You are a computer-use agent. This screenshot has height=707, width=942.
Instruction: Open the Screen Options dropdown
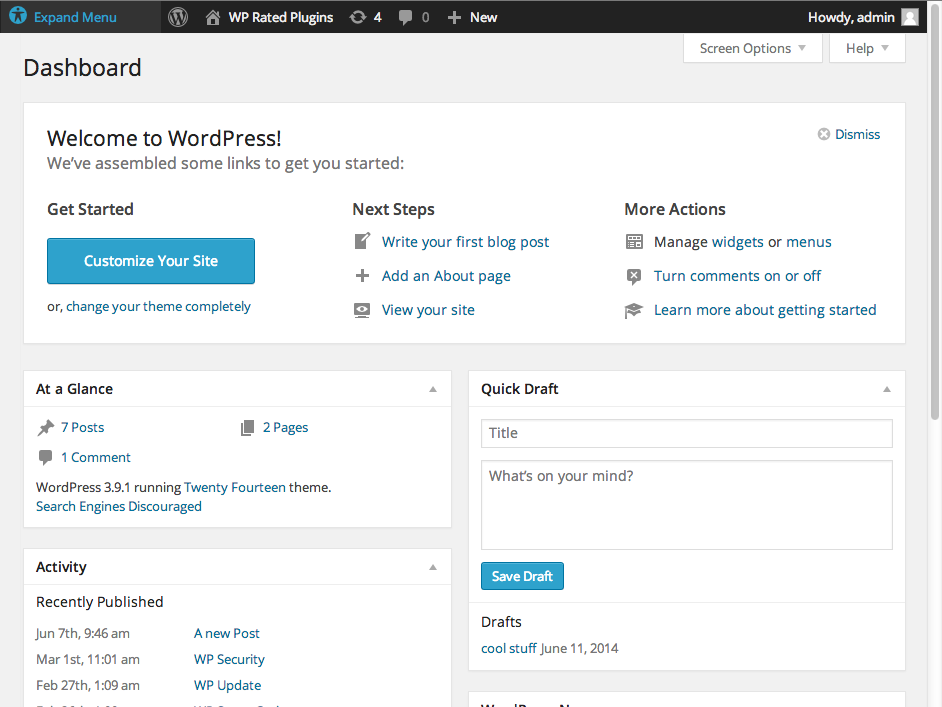click(x=753, y=48)
